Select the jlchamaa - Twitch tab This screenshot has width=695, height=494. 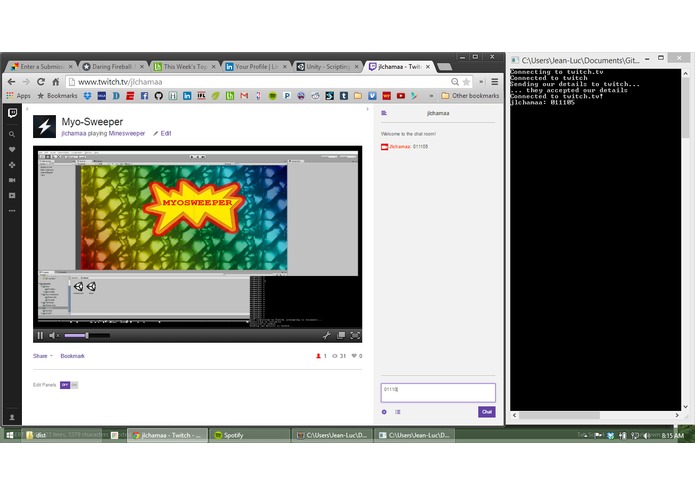399,66
